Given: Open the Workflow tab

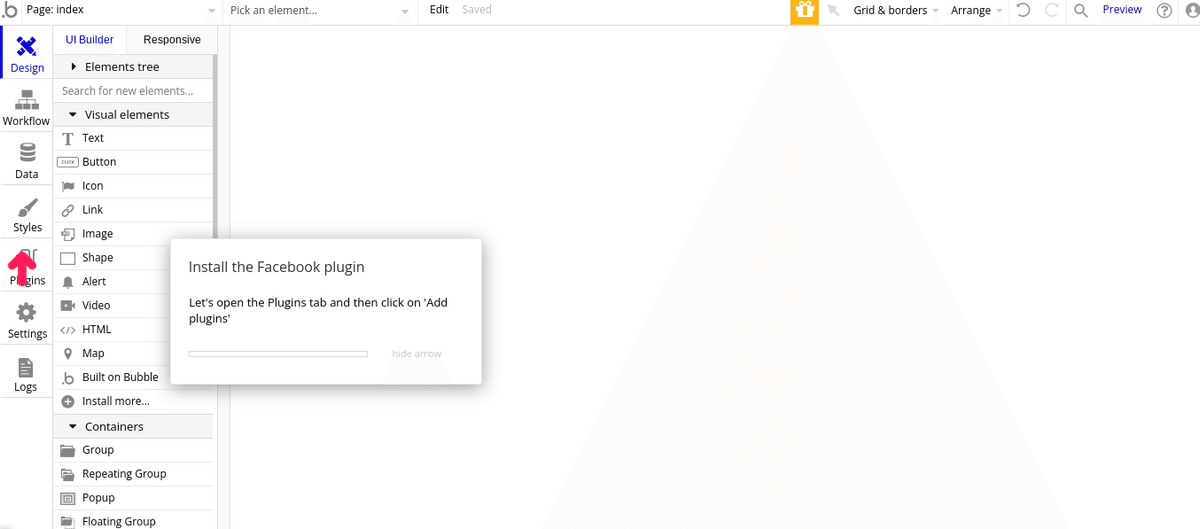Looking at the screenshot, I should point(27,108).
